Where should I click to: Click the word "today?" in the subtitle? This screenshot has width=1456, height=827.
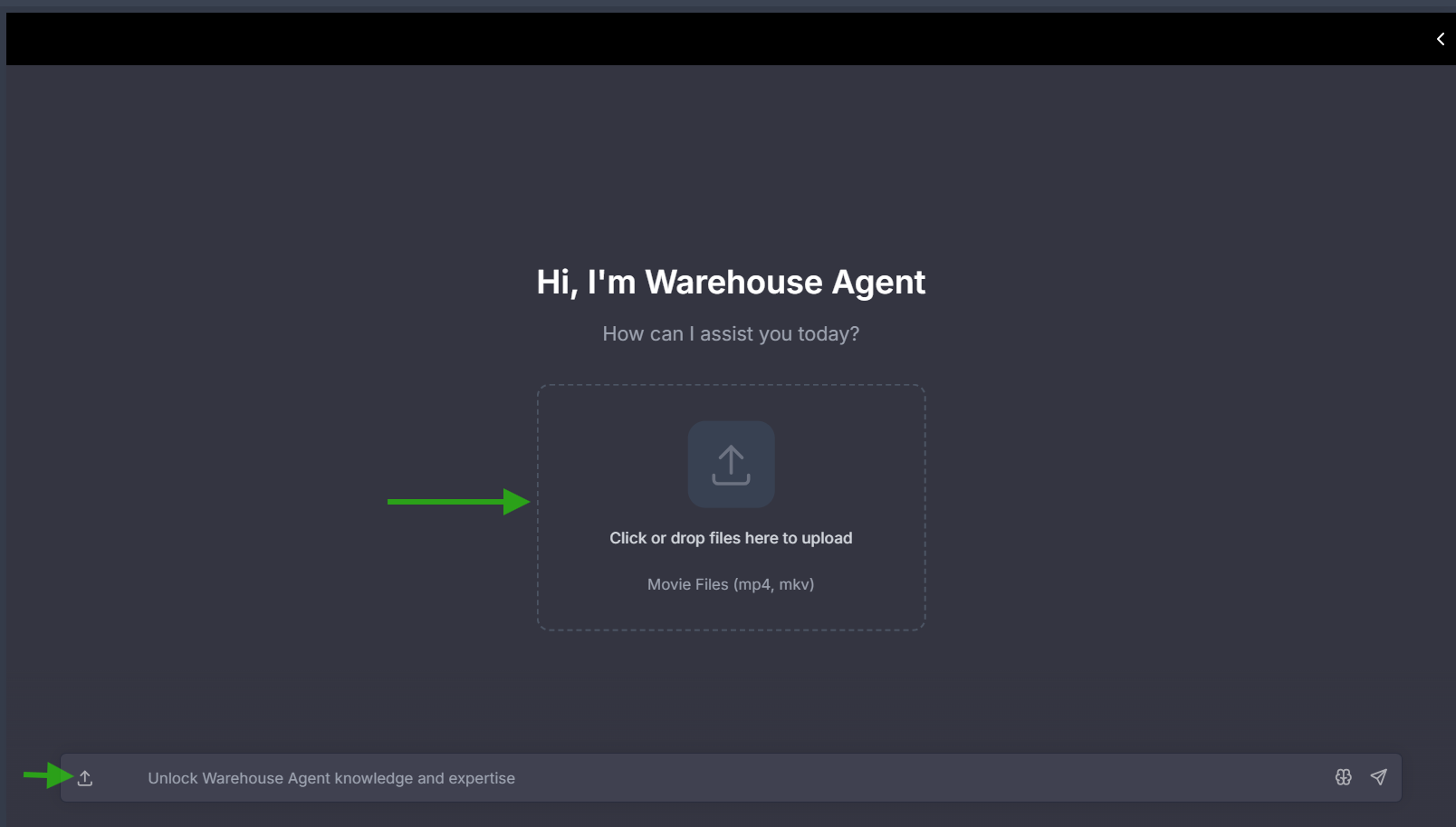point(828,334)
